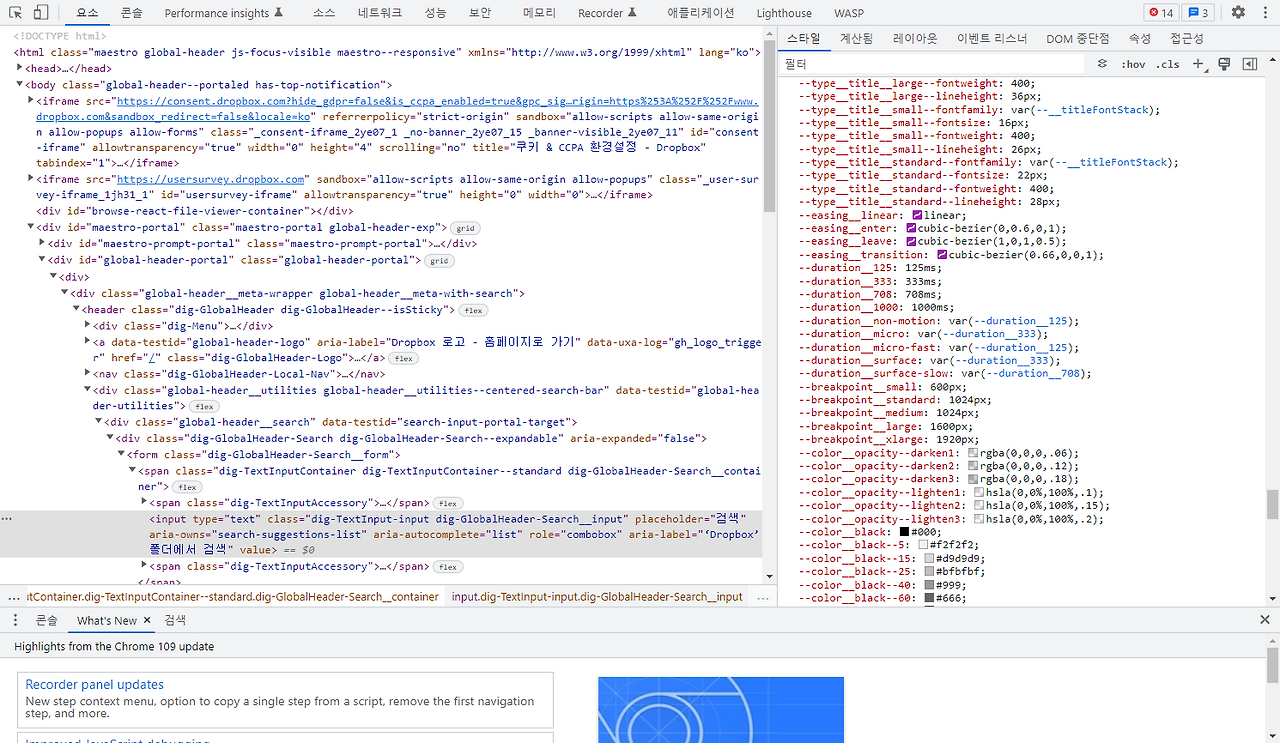Collapse the global-header__search div node
Screen dimensions: 1280x743
point(97,422)
